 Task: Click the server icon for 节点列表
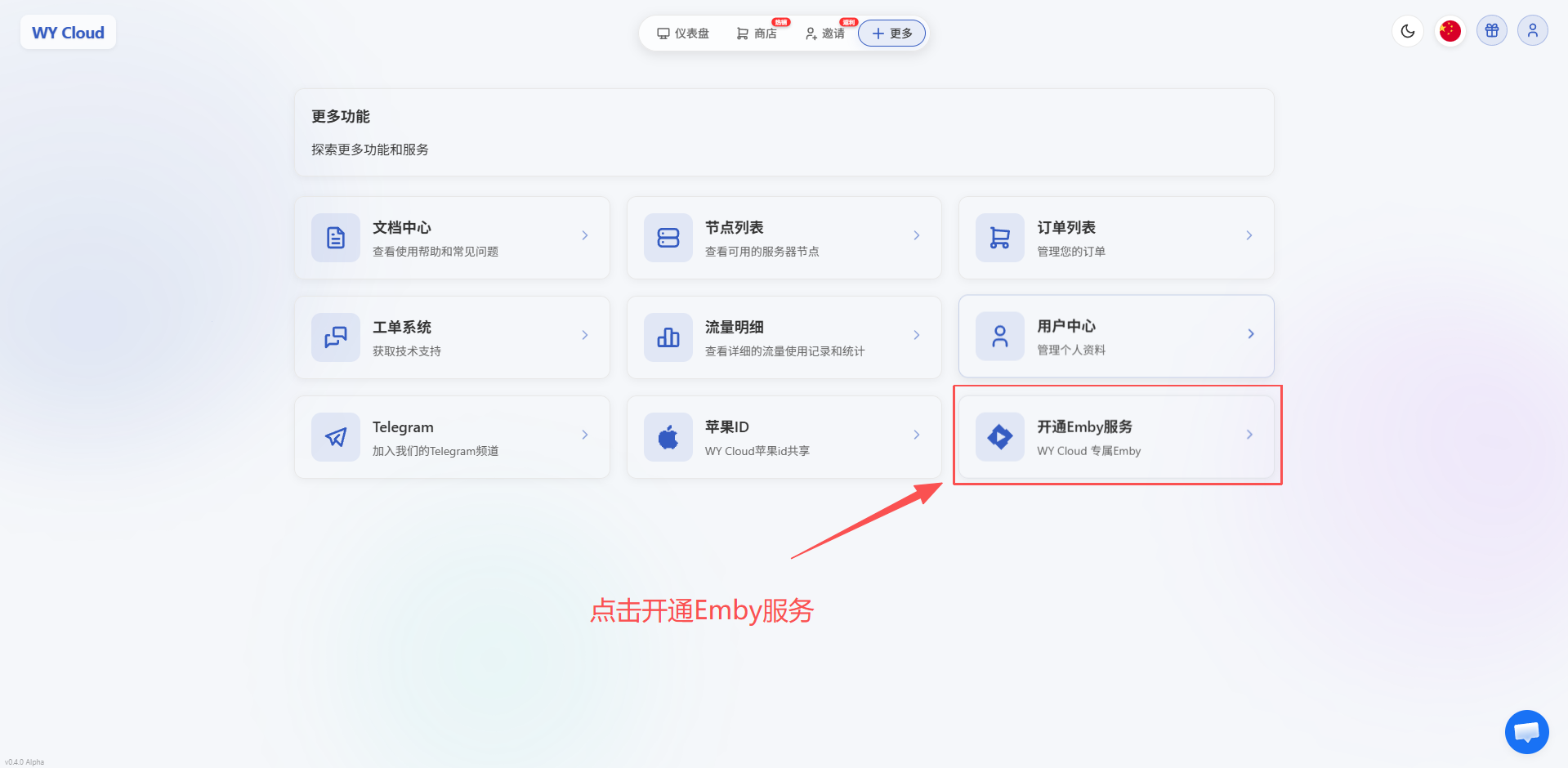[x=668, y=238]
